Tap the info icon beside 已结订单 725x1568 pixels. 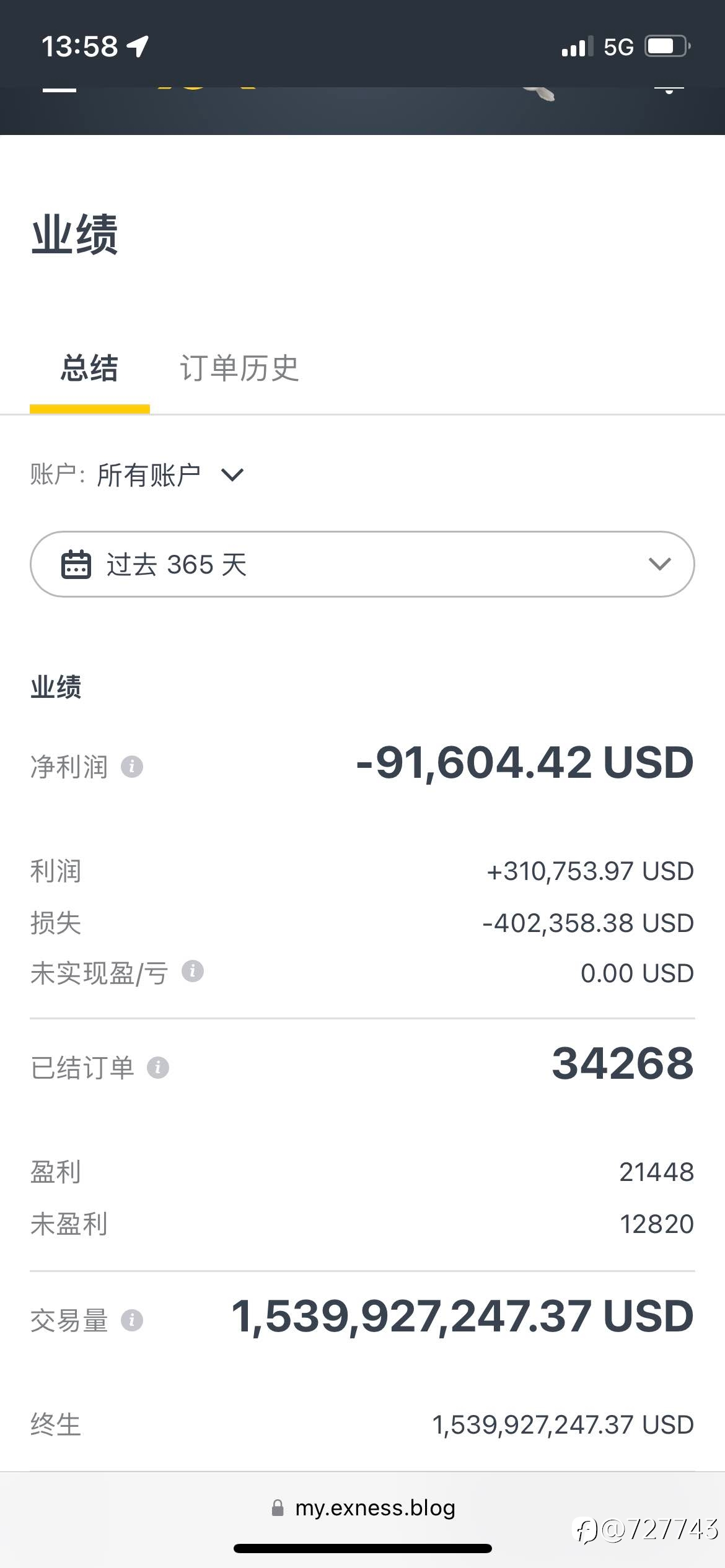[x=157, y=1068]
